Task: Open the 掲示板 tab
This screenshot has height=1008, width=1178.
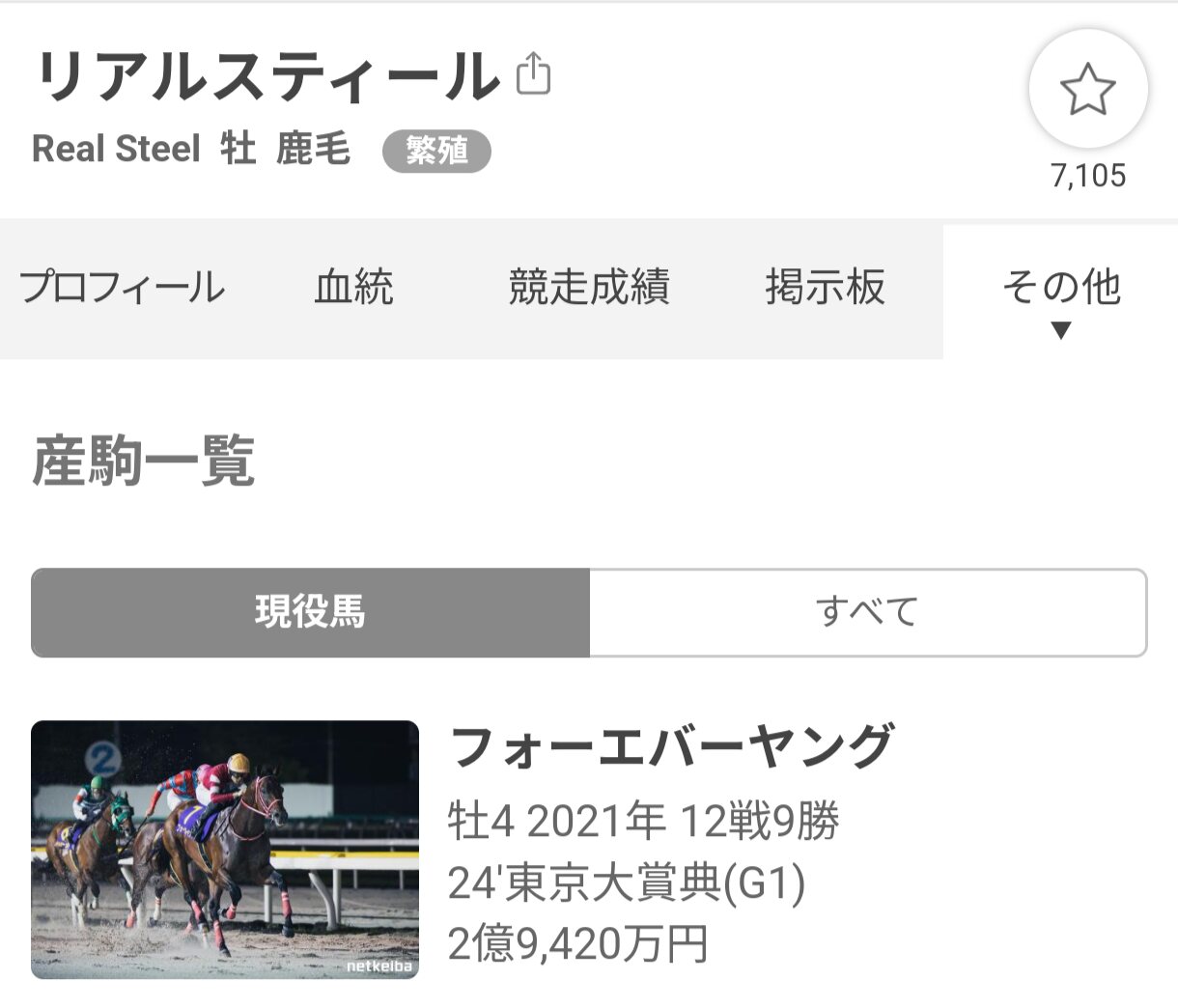Action: 825,288
